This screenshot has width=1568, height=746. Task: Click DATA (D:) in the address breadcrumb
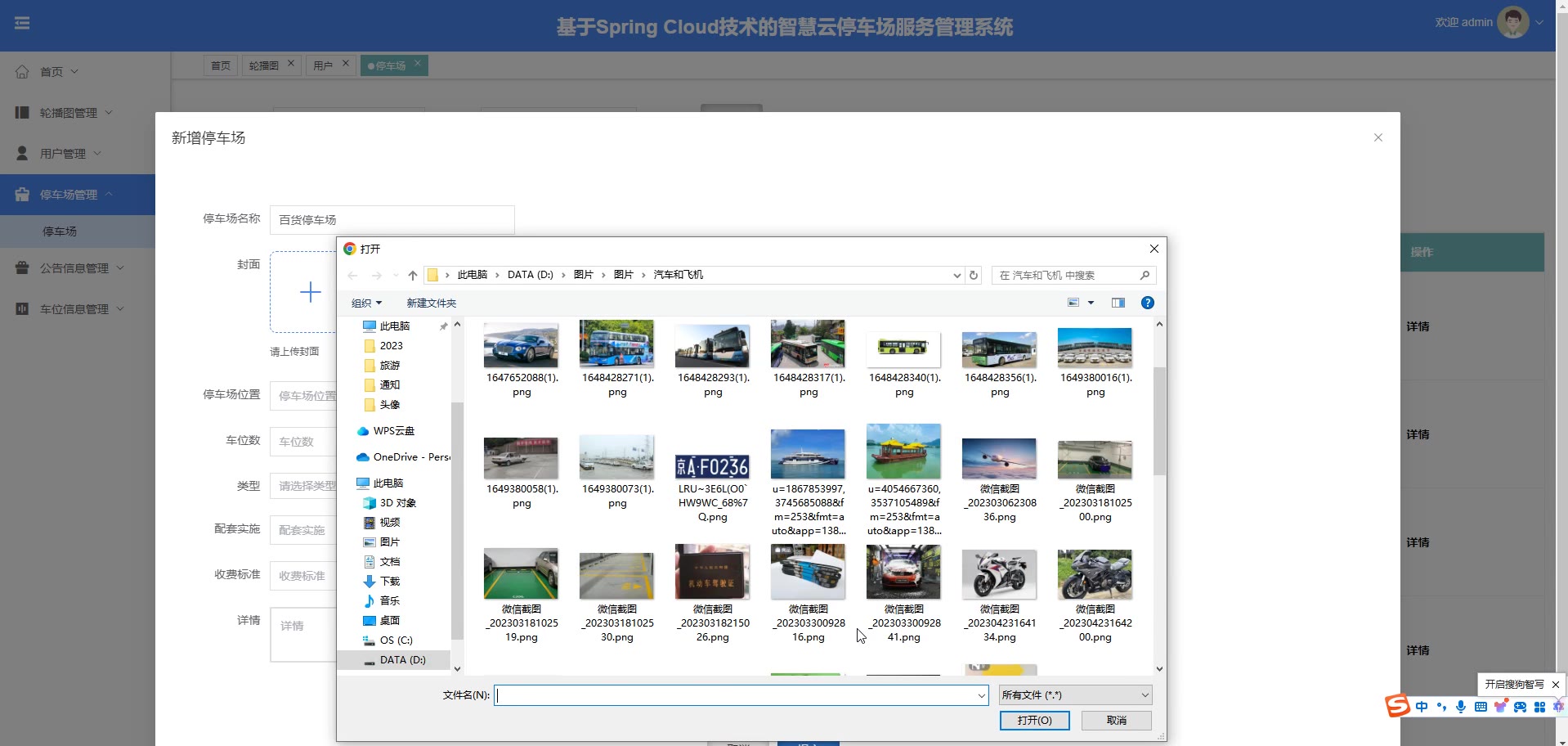pos(531,275)
